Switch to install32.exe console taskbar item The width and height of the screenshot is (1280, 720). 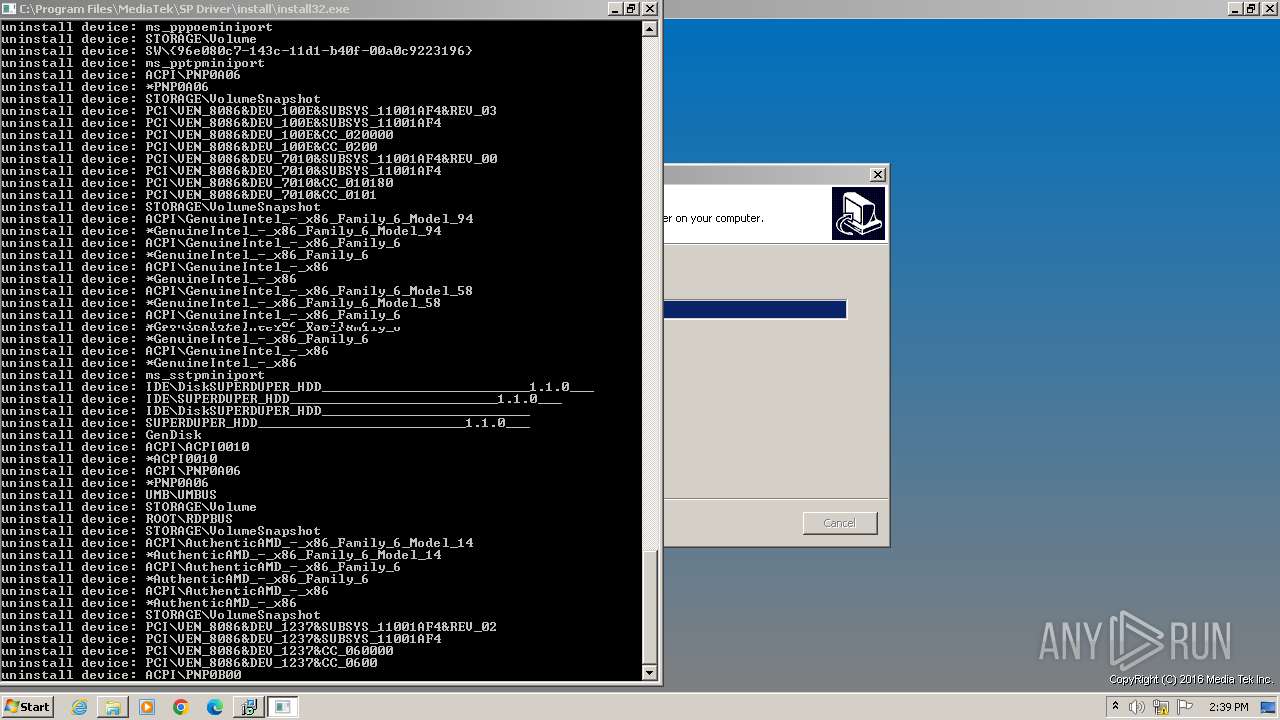(283, 707)
